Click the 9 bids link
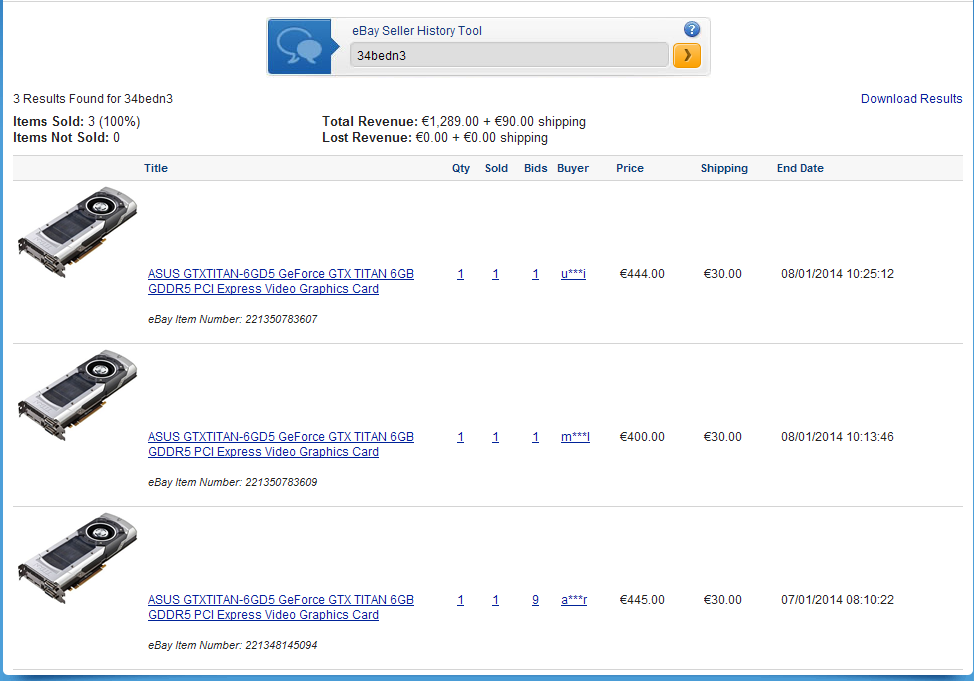Viewport: 974px width, 681px height. pyautogui.click(x=535, y=600)
